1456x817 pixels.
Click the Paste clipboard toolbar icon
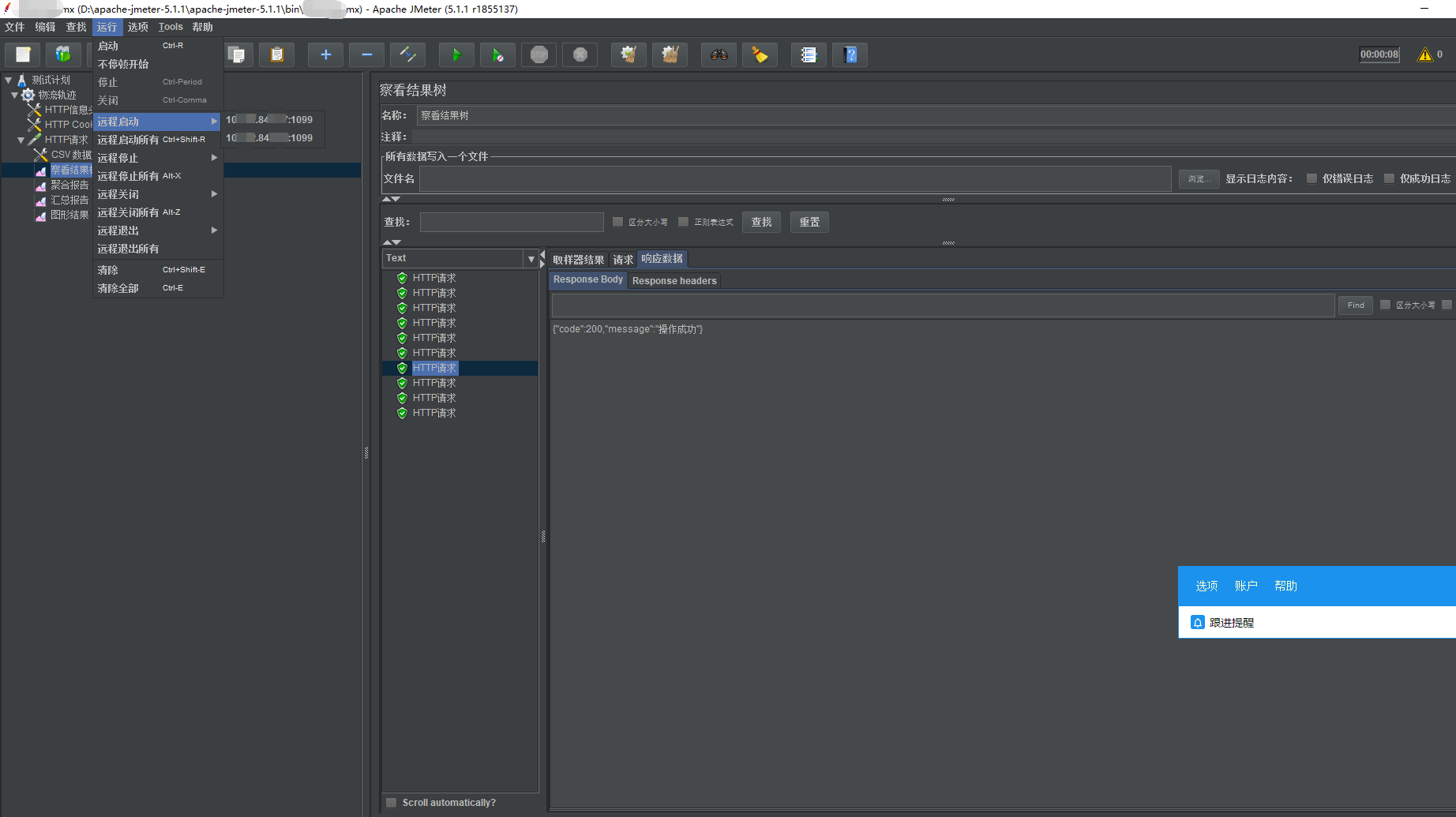(x=277, y=54)
